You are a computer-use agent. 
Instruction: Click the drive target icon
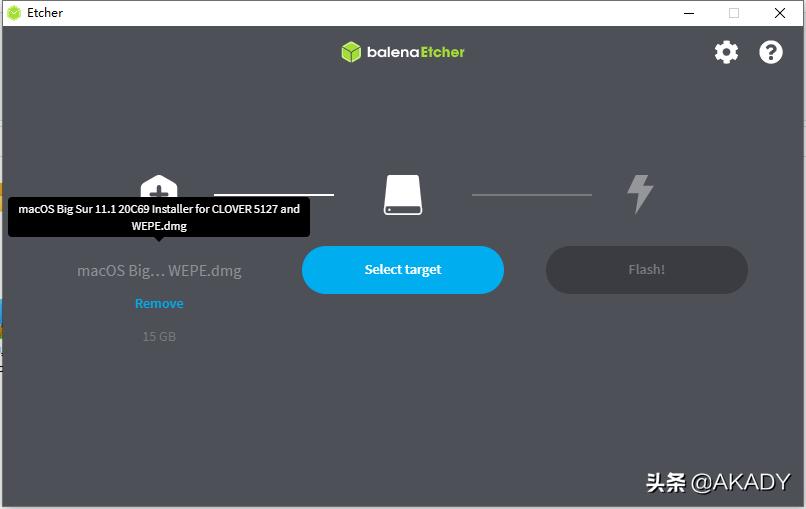[403, 195]
